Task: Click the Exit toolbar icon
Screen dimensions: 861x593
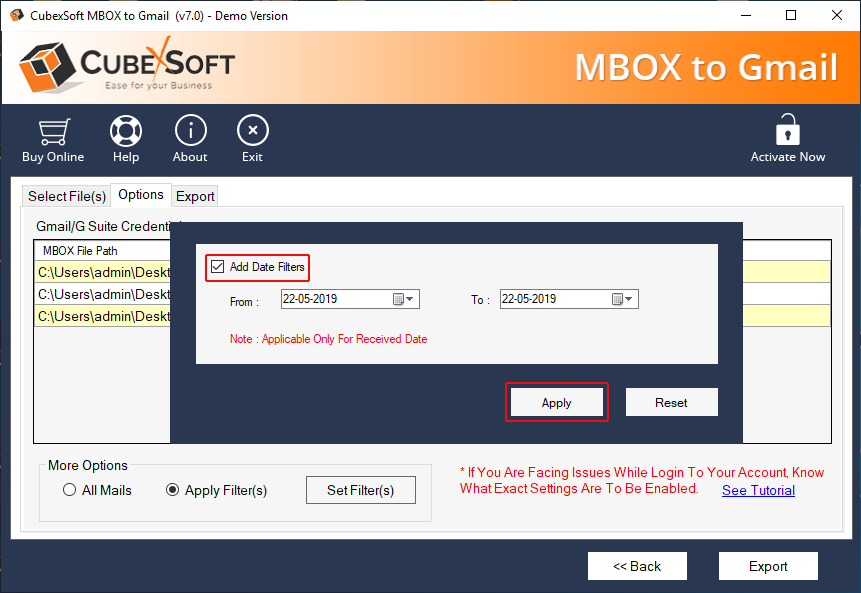Action: click(252, 131)
